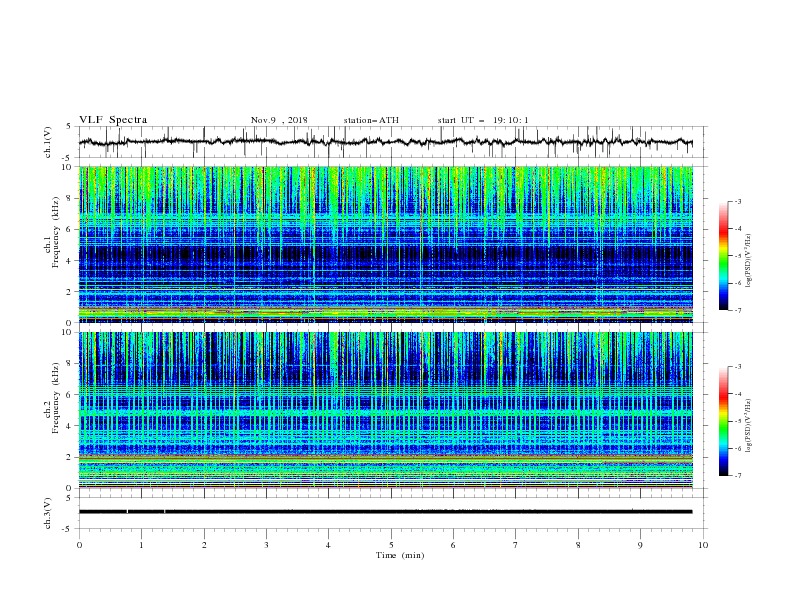Click time axis tick label "0"
Screen dimensions: 792x612
coord(79,545)
